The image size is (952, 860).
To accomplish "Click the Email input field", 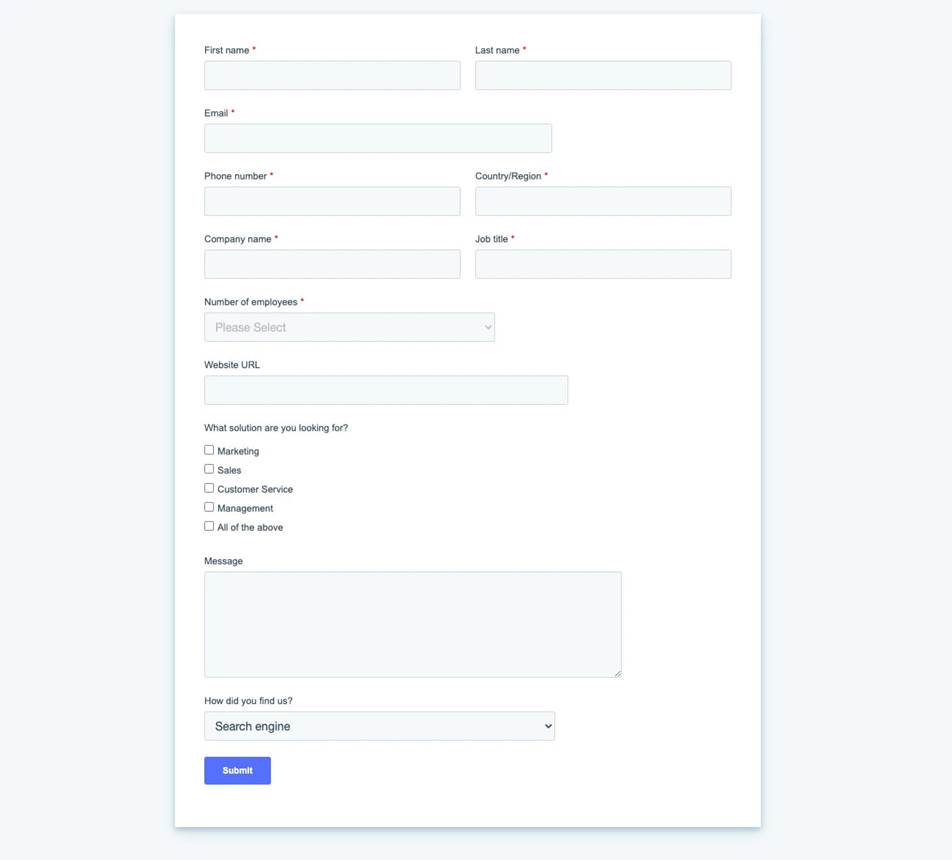I will [378, 138].
